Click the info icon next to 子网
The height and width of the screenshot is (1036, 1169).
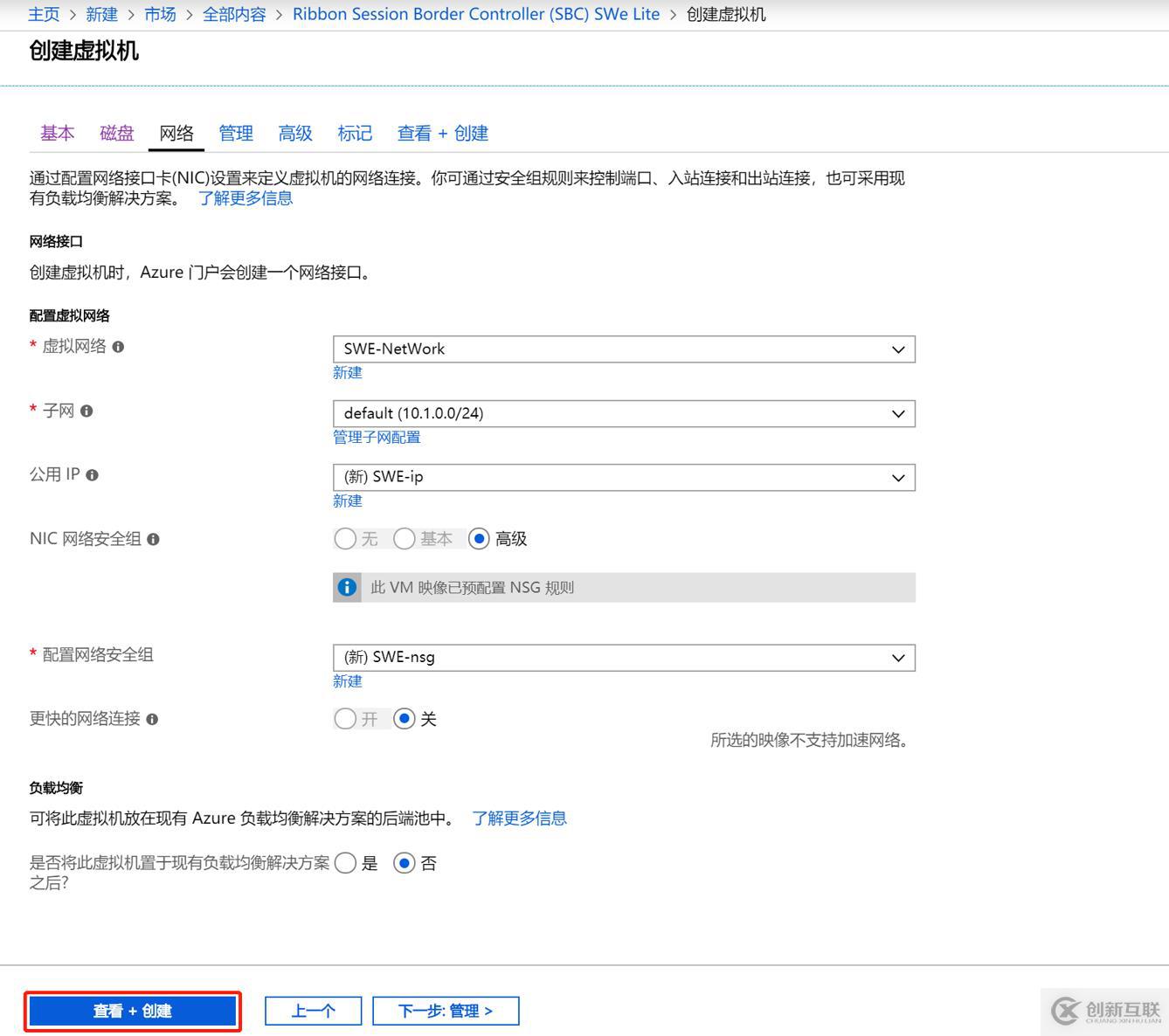pyautogui.click(x=86, y=411)
